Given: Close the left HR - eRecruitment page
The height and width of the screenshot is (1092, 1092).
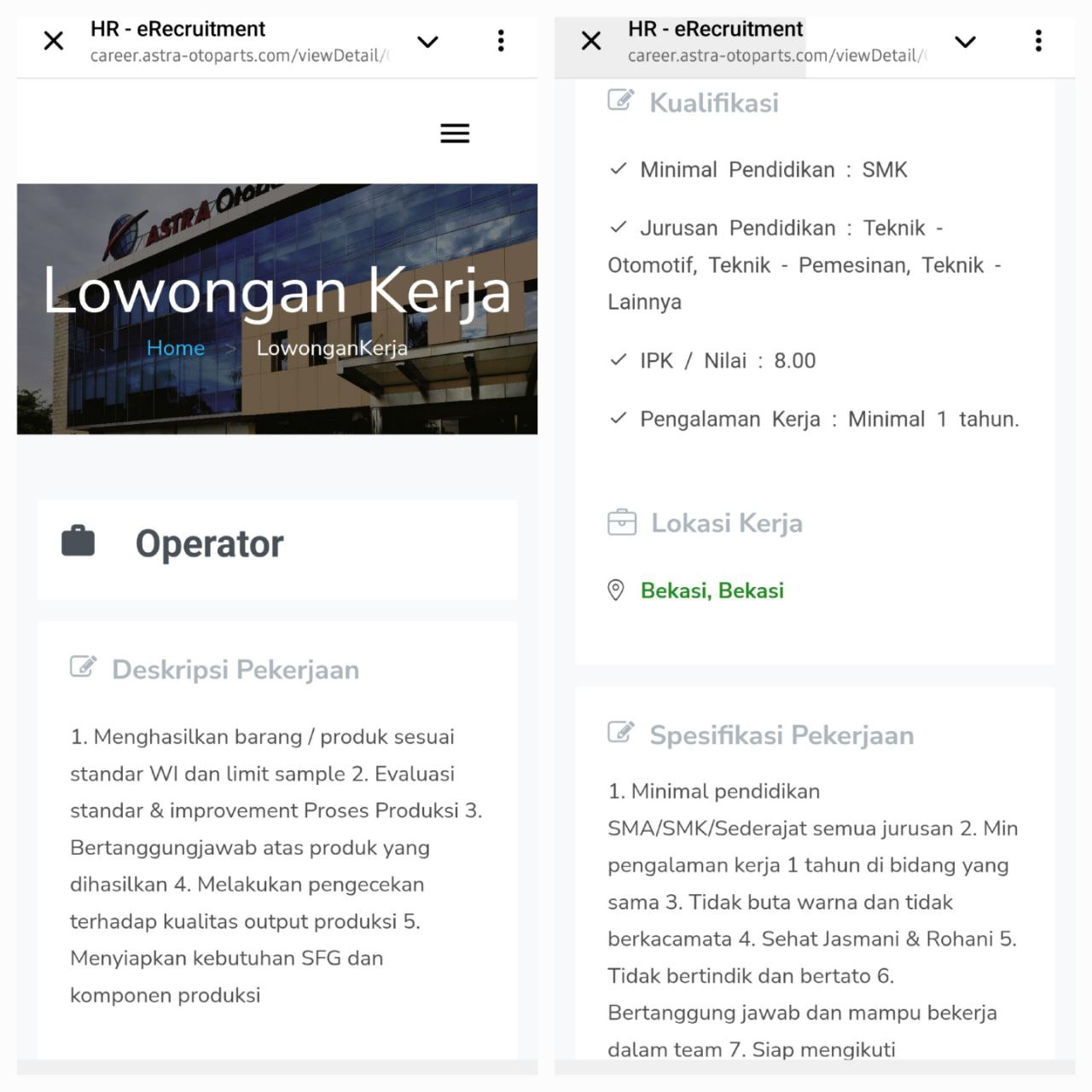Looking at the screenshot, I should click(53, 40).
